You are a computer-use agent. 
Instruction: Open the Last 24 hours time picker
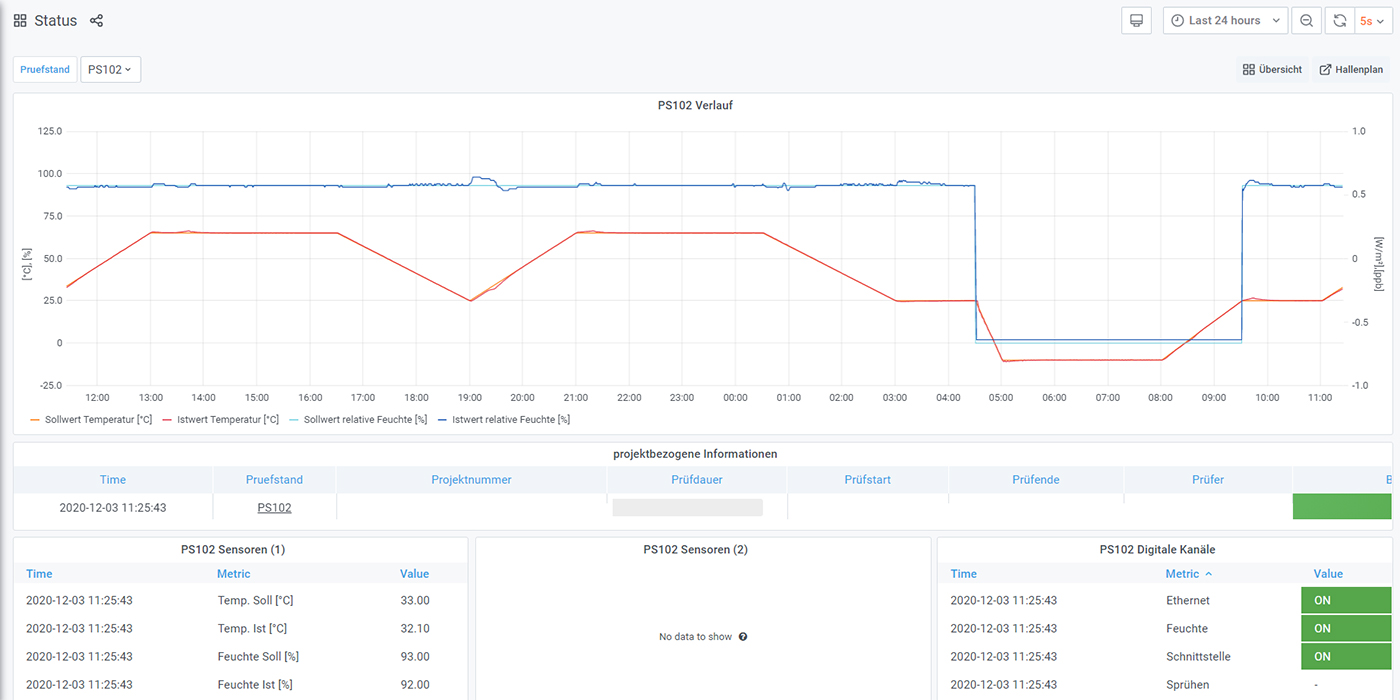[x=1225, y=21]
